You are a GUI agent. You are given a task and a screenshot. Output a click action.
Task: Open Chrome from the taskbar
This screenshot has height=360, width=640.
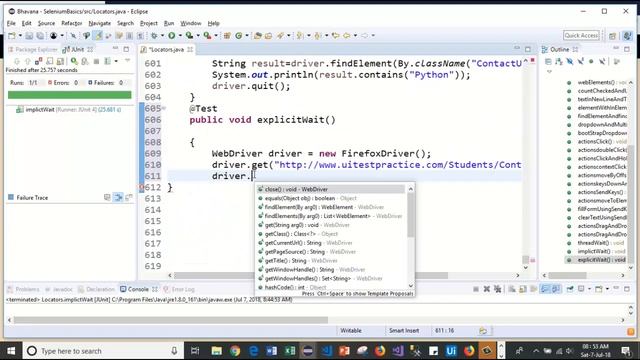tap(235, 351)
